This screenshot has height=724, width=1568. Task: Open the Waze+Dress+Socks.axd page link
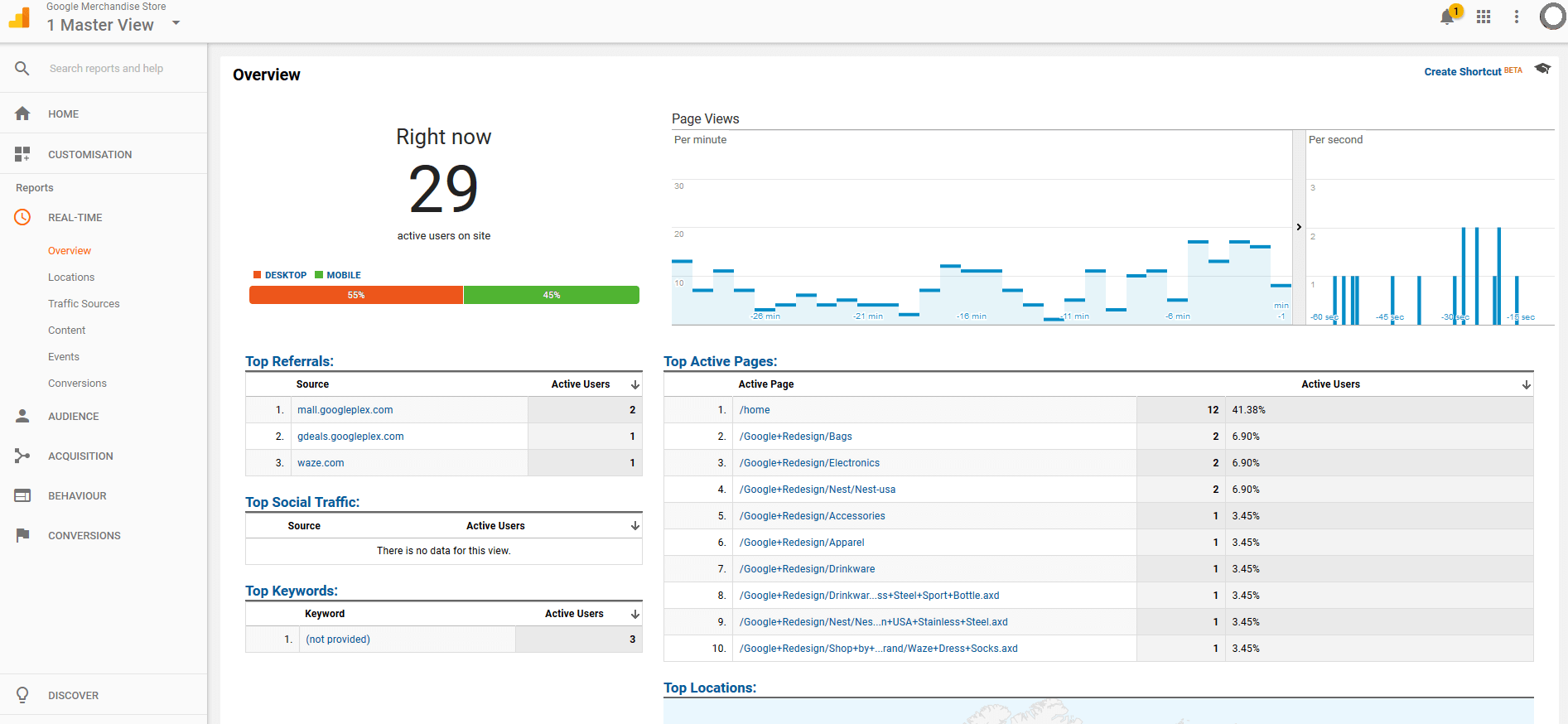click(x=878, y=649)
